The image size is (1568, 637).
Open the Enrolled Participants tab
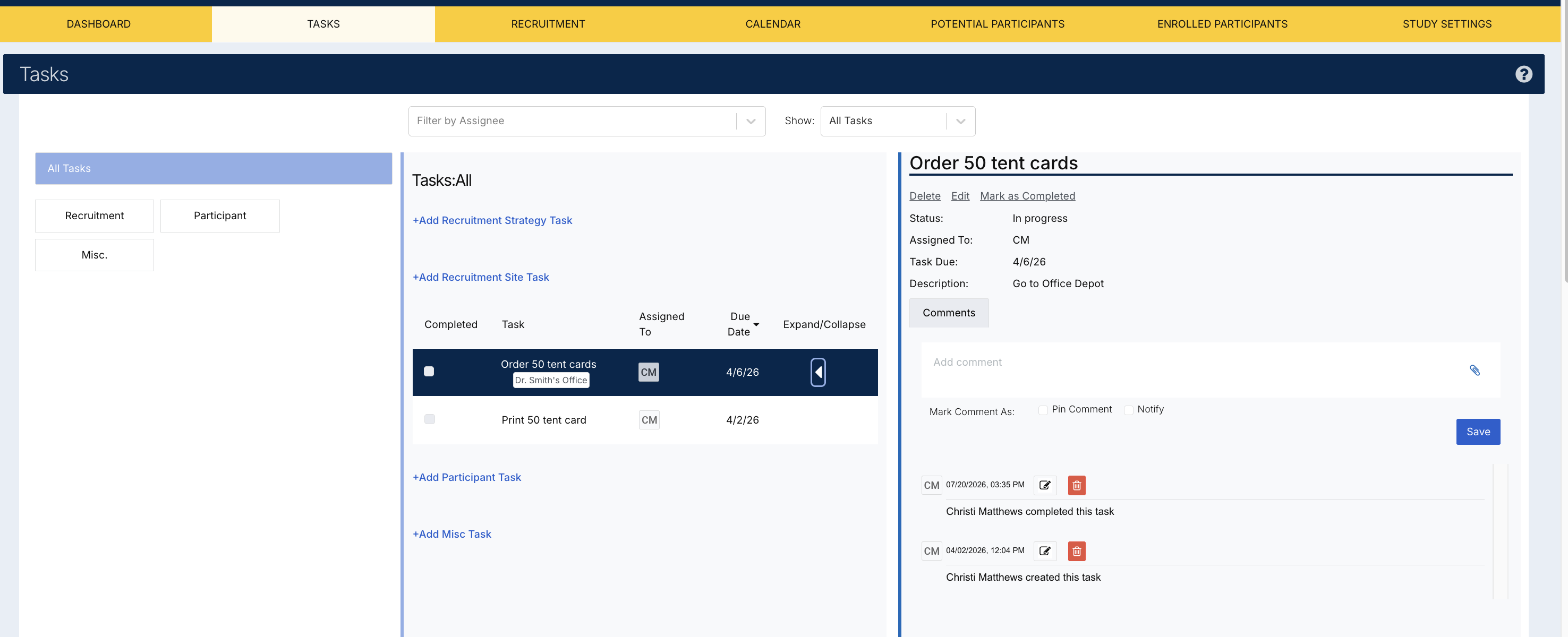1222,24
